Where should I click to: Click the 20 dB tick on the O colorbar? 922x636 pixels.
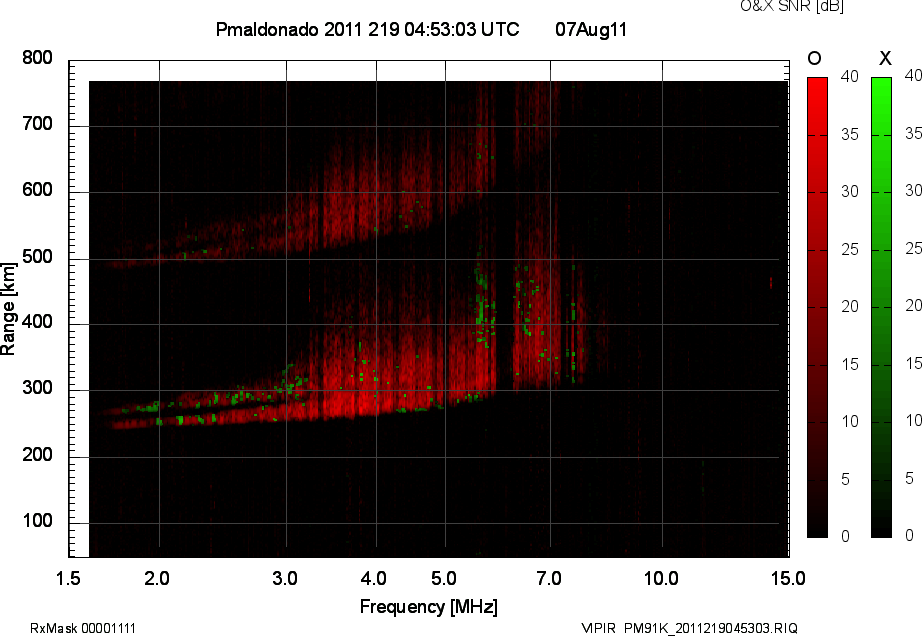point(850,306)
